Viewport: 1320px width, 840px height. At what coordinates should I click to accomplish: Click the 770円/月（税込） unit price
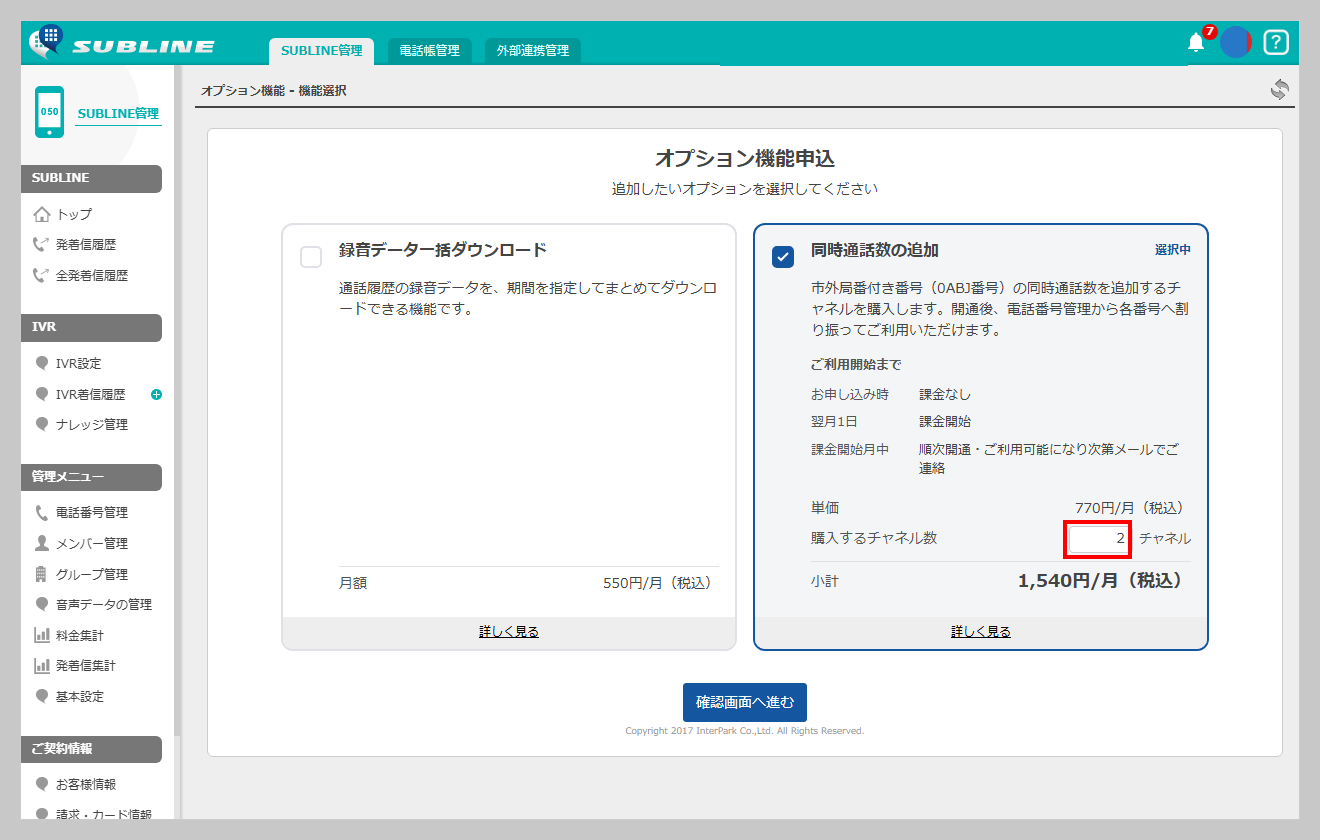[x=1129, y=508]
